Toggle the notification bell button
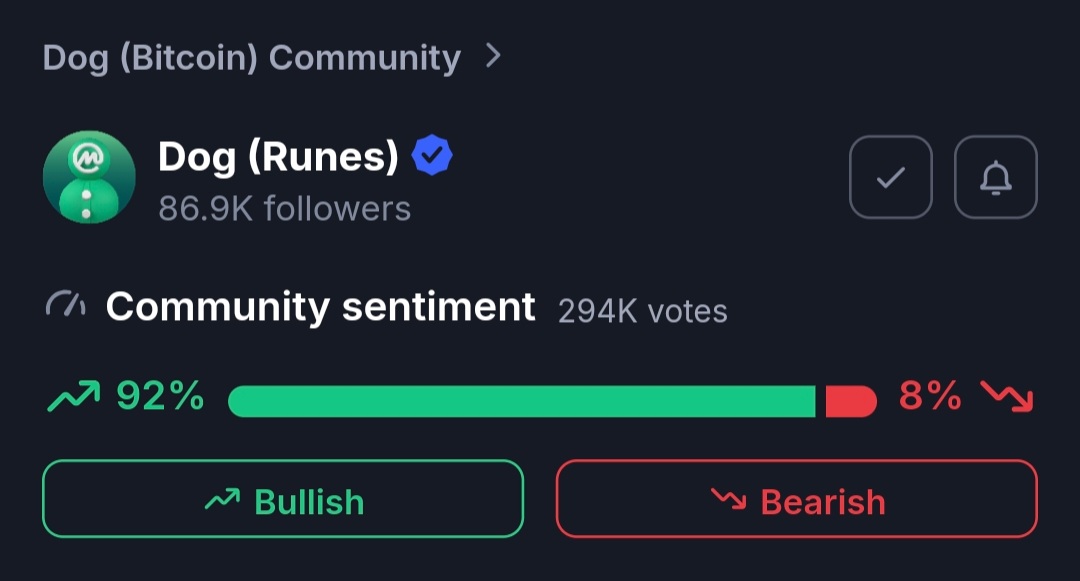The height and width of the screenshot is (581, 1080). [x=995, y=178]
